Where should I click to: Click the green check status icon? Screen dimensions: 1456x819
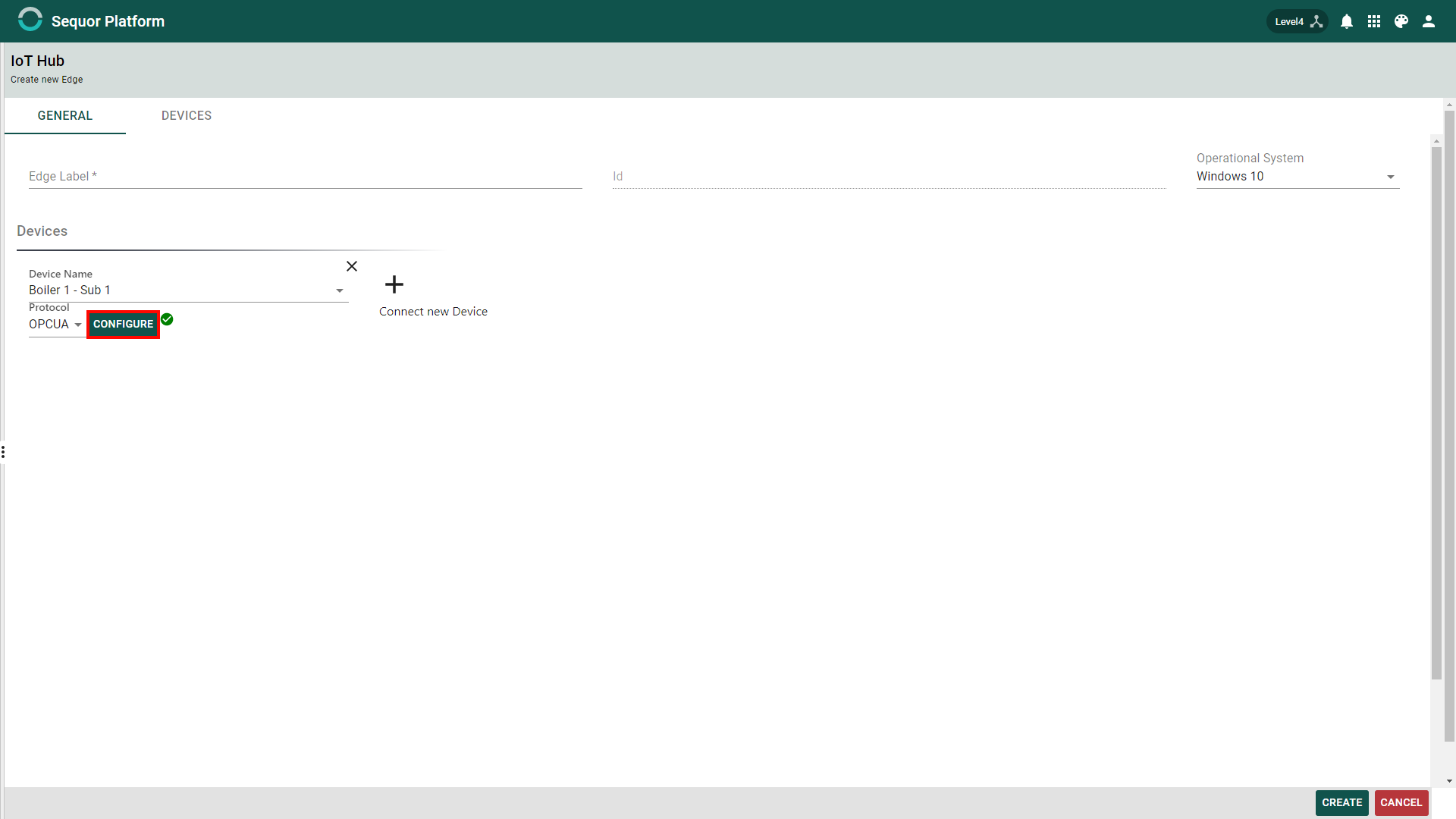pos(167,319)
